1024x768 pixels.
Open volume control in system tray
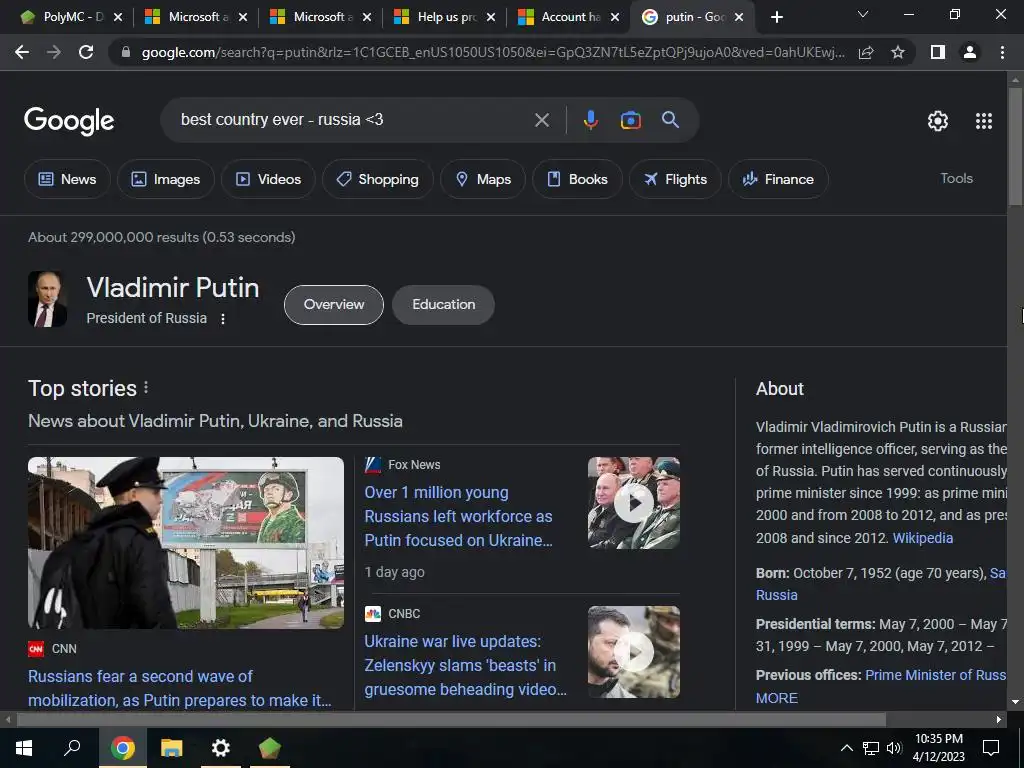tap(894, 748)
